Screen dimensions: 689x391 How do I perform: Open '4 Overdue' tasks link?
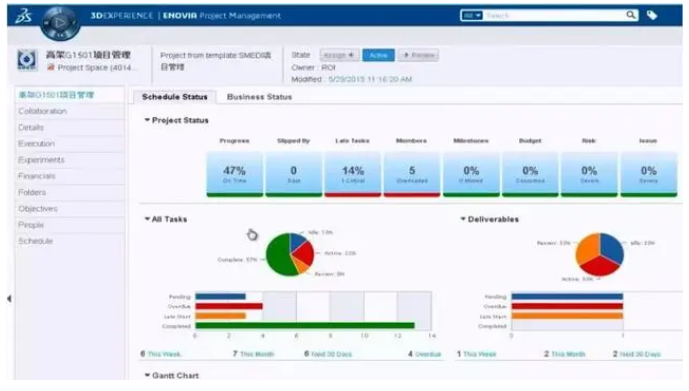click(x=424, y=354)
